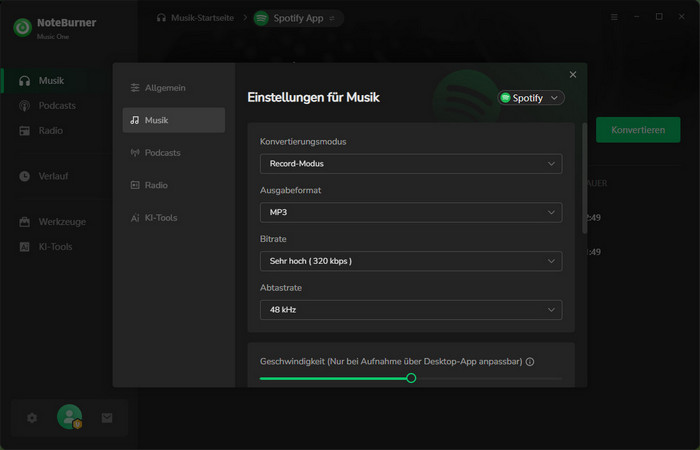Click the Abtastrate label
Screen dimensions: 700x450
(x=281, y=288)
